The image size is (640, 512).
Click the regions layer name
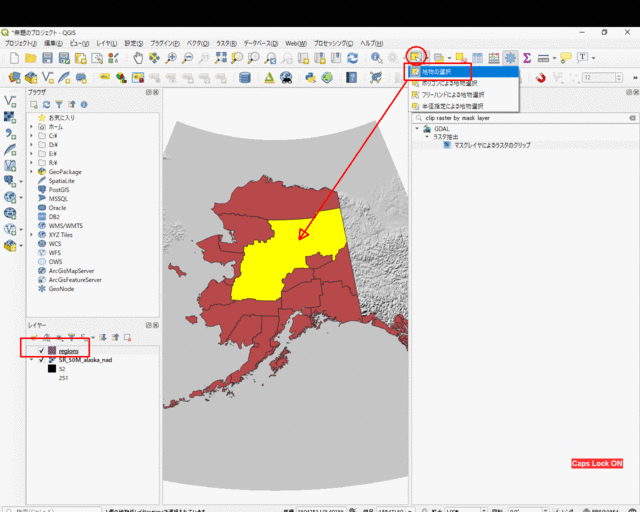pyautogui.click(x=69, y=351)
